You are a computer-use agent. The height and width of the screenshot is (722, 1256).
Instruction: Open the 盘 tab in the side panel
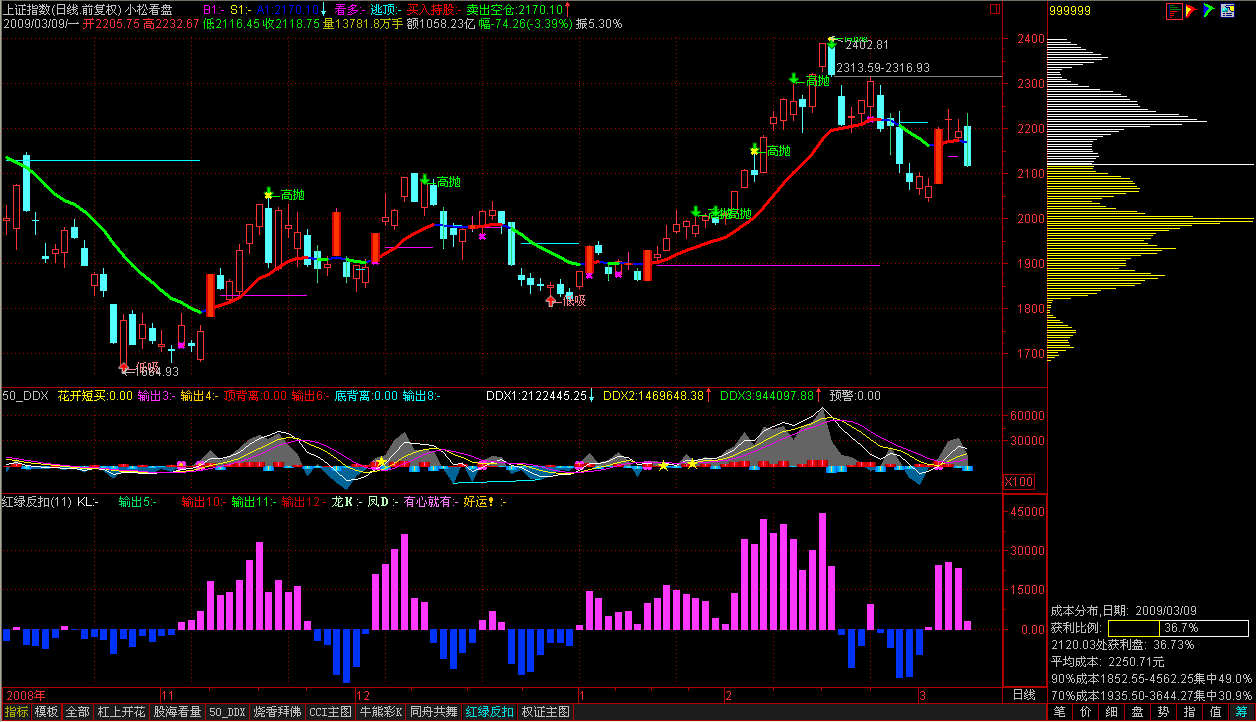pyautogui.click(x=1138, y=712)
